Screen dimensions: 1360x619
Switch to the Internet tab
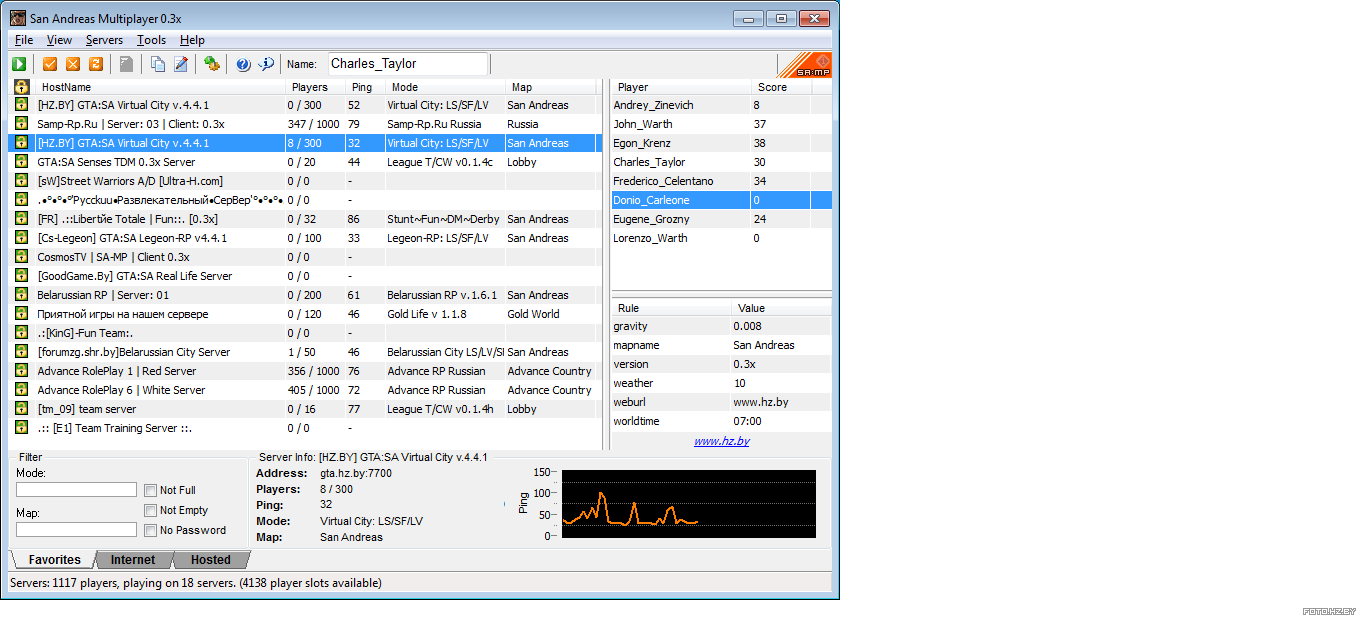(133, 560)
